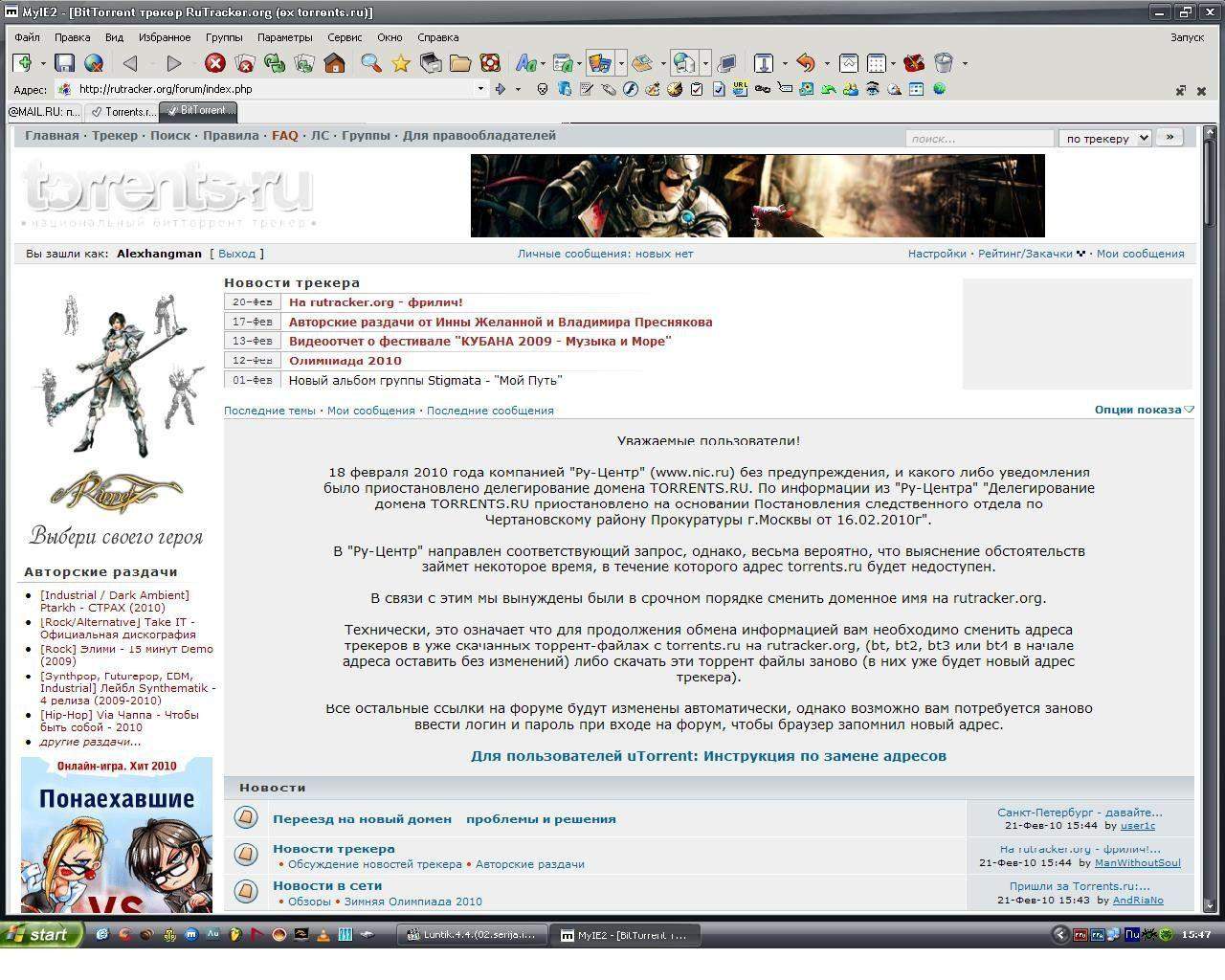The width and height of the screenshot is (1225, 980).
Task: Open the dropdown arrow beside the text cursor icon
Action: (784, 63)
